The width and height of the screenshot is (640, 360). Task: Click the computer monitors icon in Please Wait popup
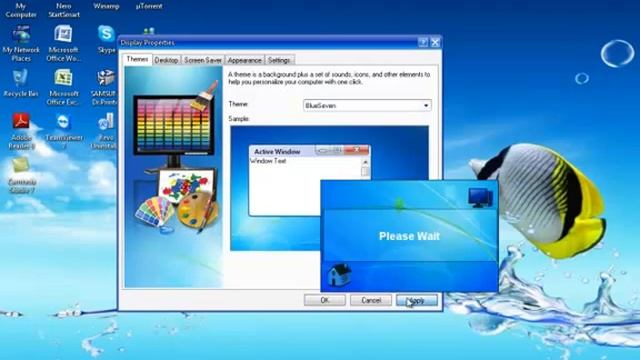pos(480,198)
